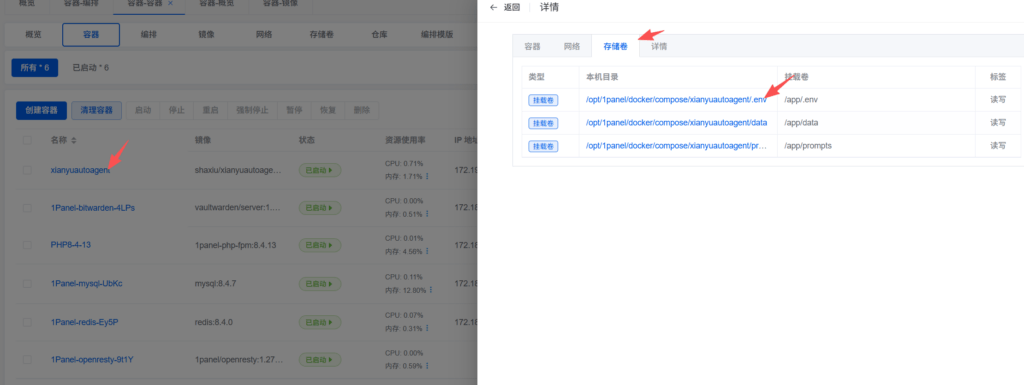This screenshot has width=1024, height=385.
Task: Open 已启动 status dropdown for 1Panel-mysql-UbKc
Action: (320, 284)
